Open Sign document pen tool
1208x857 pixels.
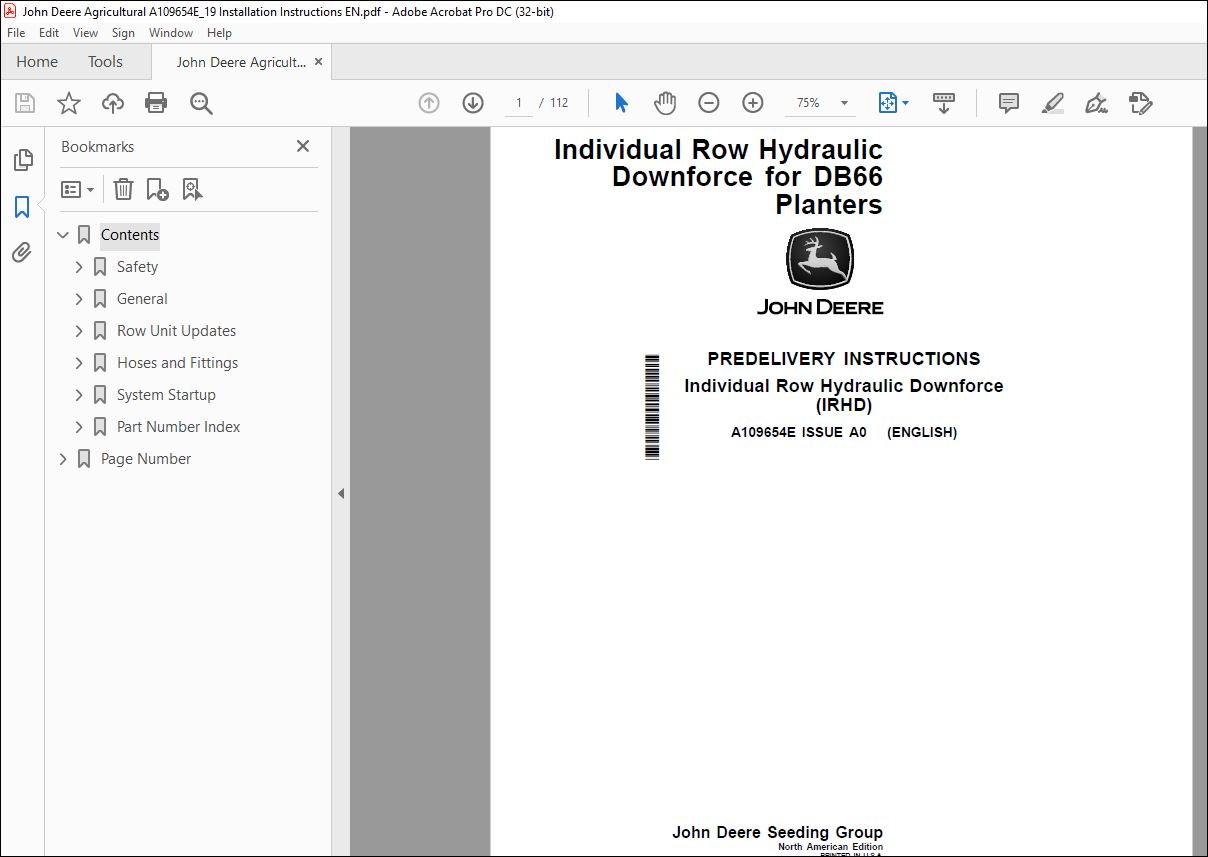pos(1096,103)
